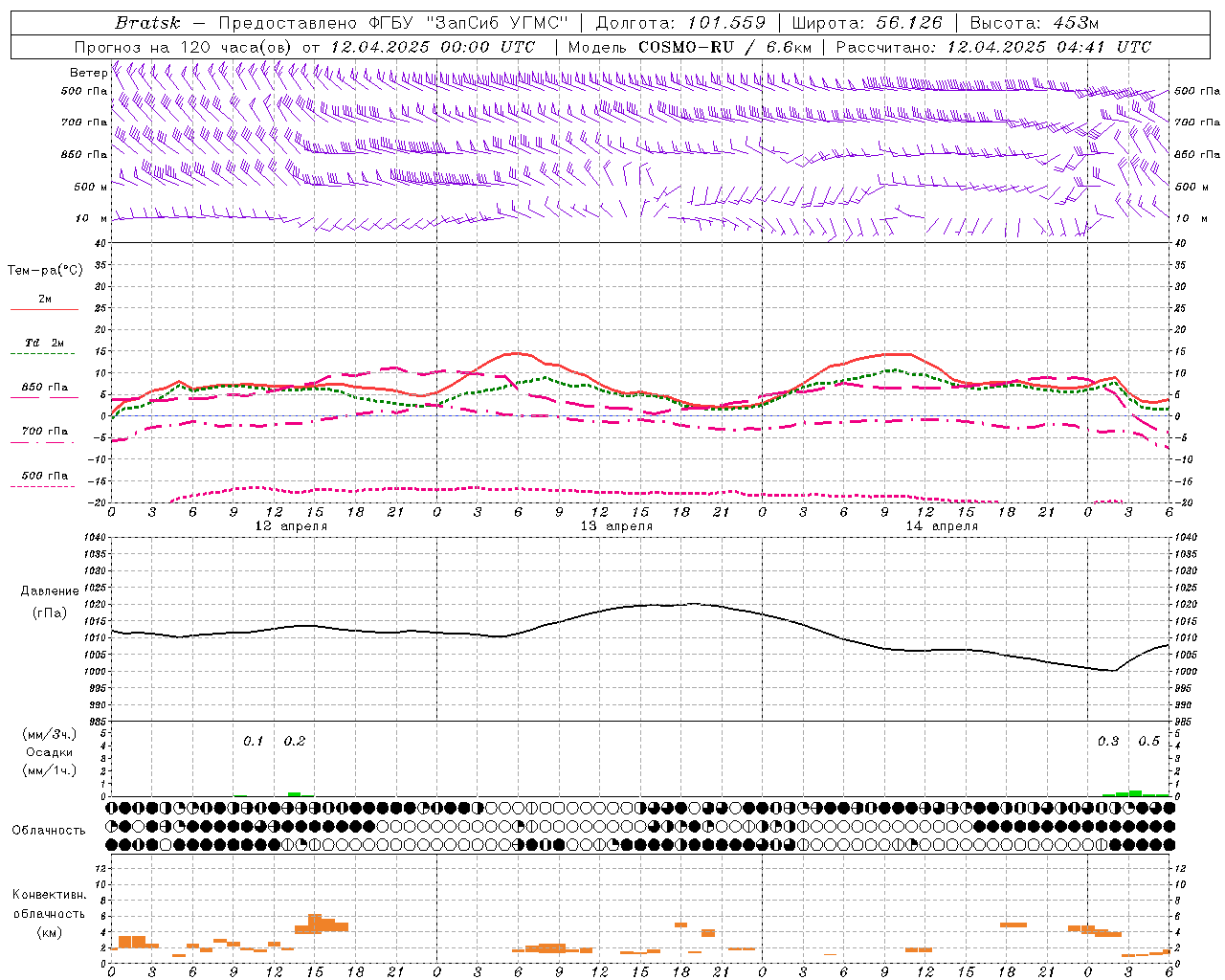The height and width of the screenshot is (980, 1225).
Task: Click the longitude value Долгота: 101.559
Action: tap(680, 23)
